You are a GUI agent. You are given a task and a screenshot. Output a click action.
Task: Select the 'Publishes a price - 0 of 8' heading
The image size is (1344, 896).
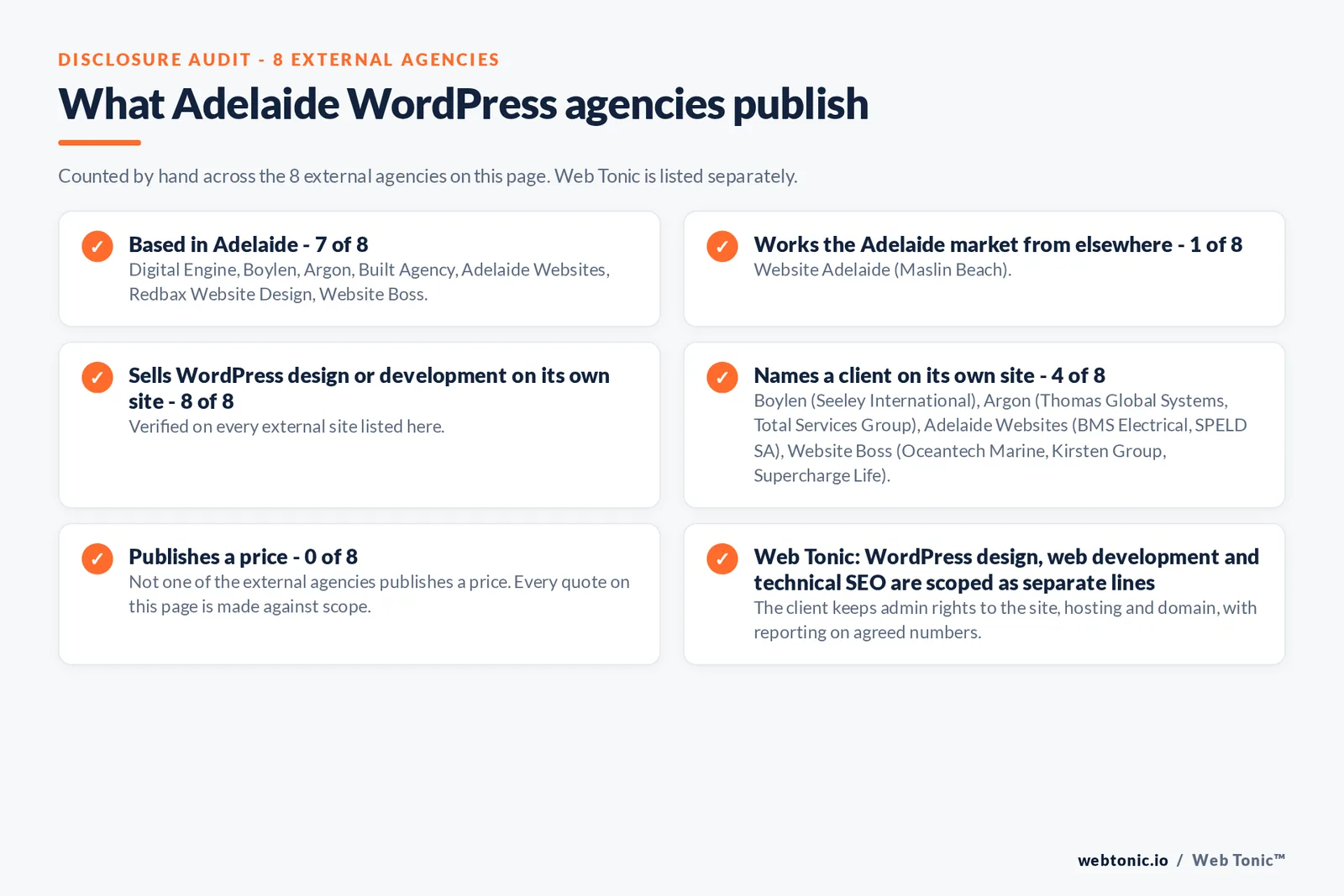(x=244, y=557)
